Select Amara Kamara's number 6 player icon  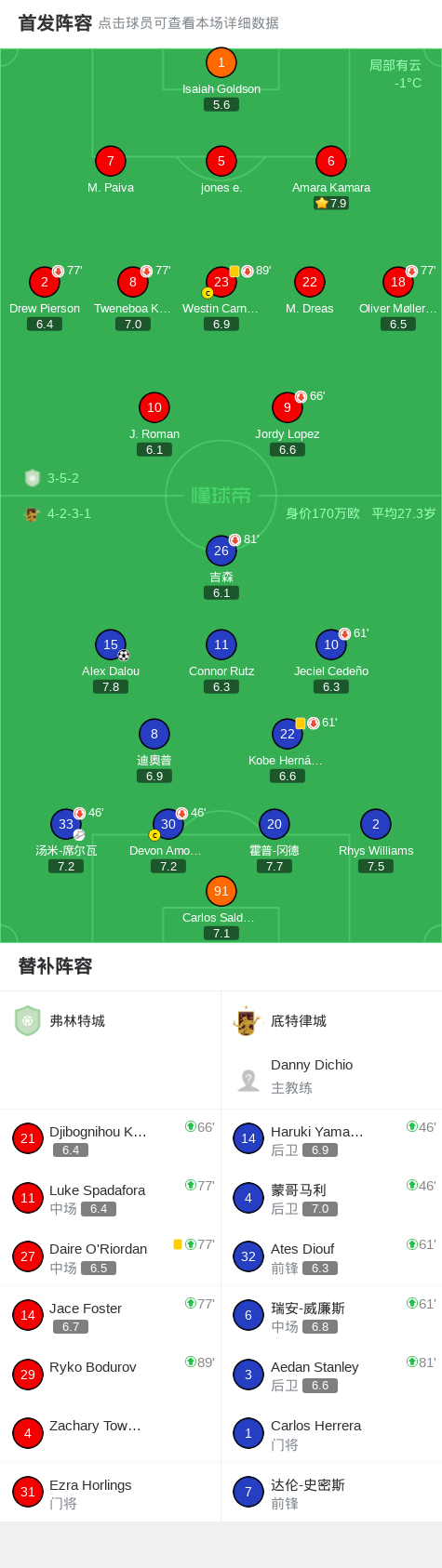(330, 161)
